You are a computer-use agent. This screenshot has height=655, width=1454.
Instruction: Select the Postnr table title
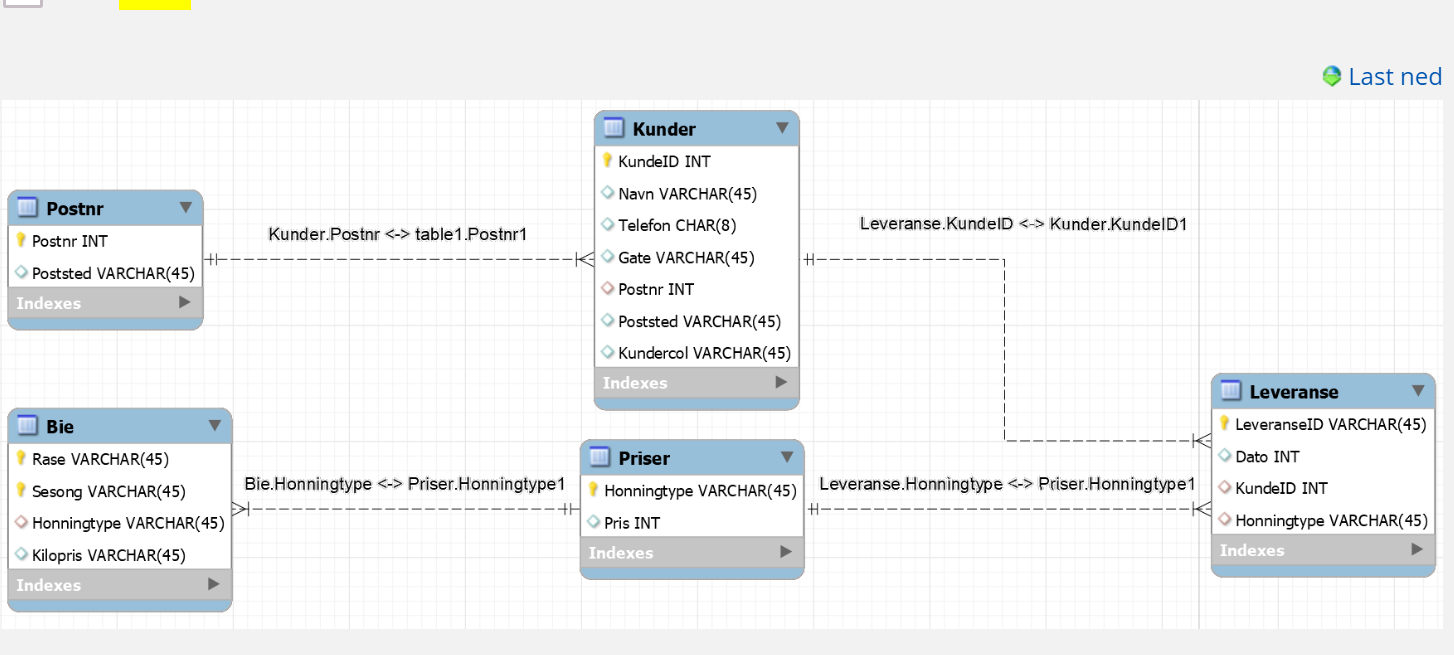75,209
